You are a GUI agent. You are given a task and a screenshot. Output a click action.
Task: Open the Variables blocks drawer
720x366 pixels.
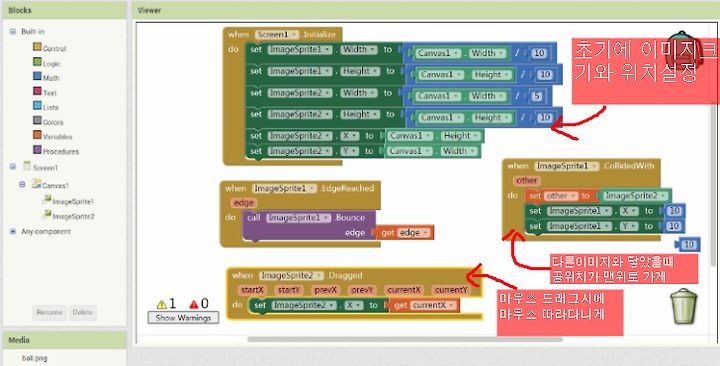pyautogui.click(x=52, y=136)
